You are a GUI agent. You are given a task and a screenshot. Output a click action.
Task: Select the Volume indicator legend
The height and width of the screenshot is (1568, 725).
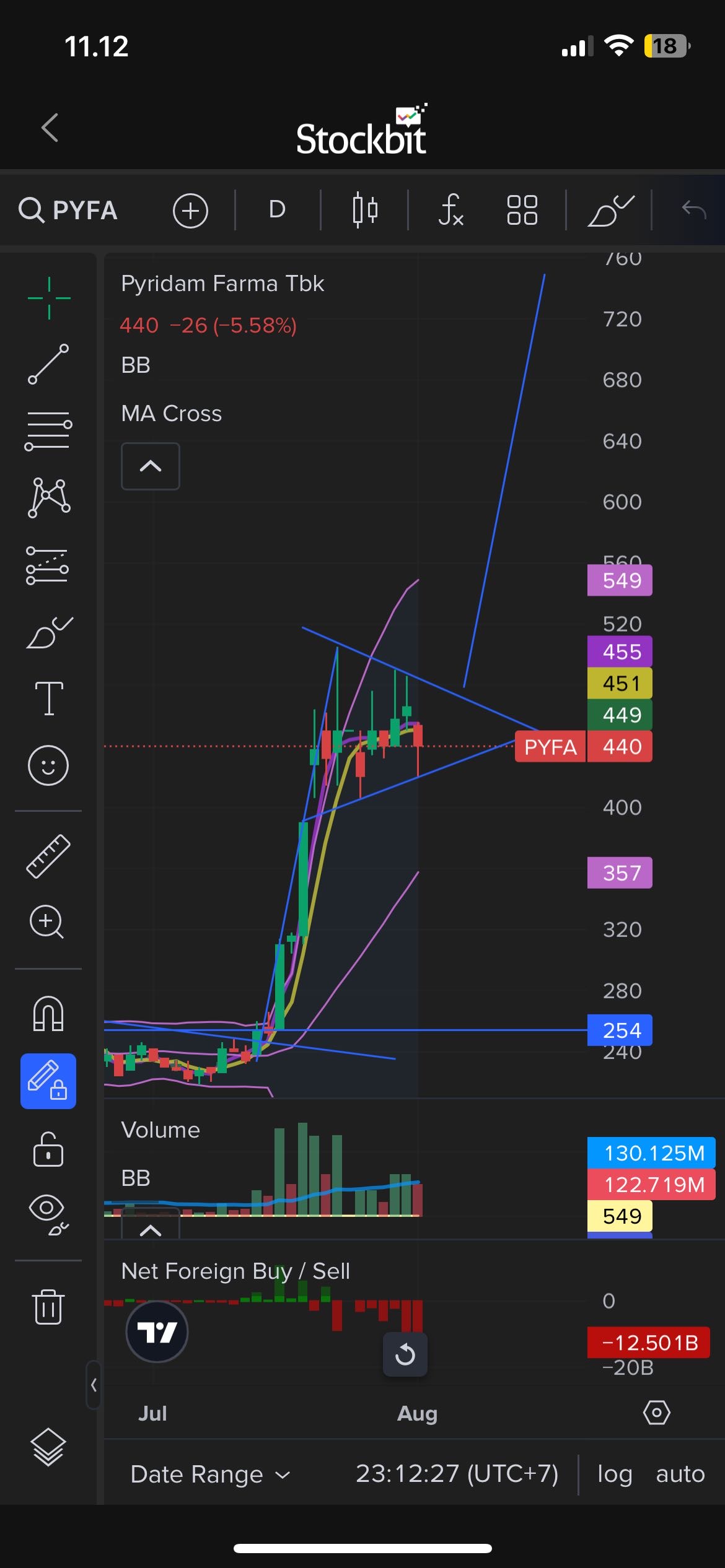pyautogui.click(x=160, y=1130)
